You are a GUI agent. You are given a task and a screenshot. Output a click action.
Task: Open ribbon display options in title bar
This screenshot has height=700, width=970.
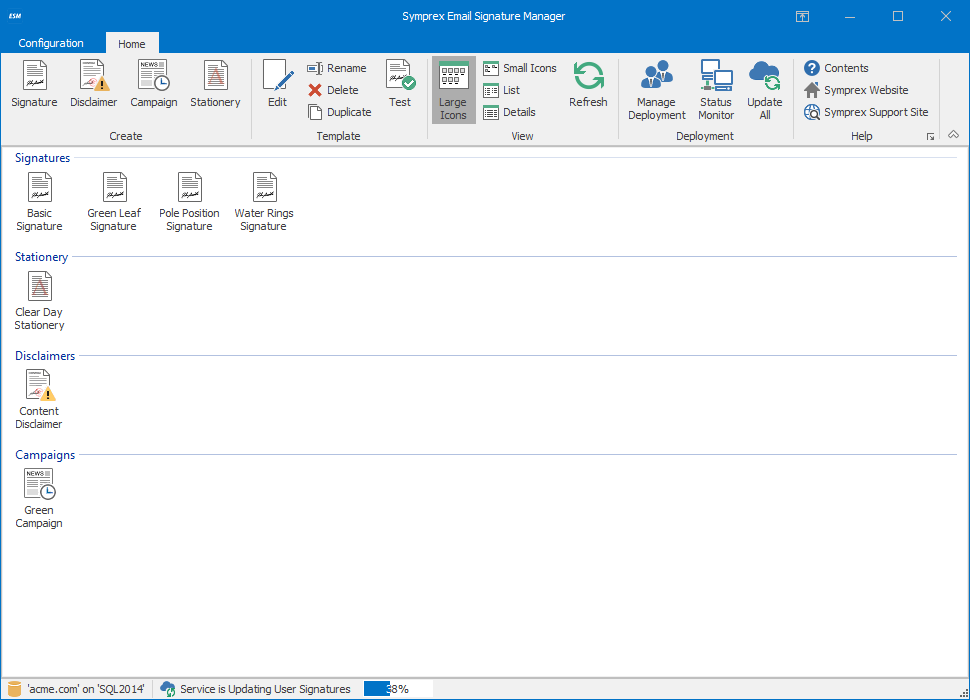click(x=802, y=16)
